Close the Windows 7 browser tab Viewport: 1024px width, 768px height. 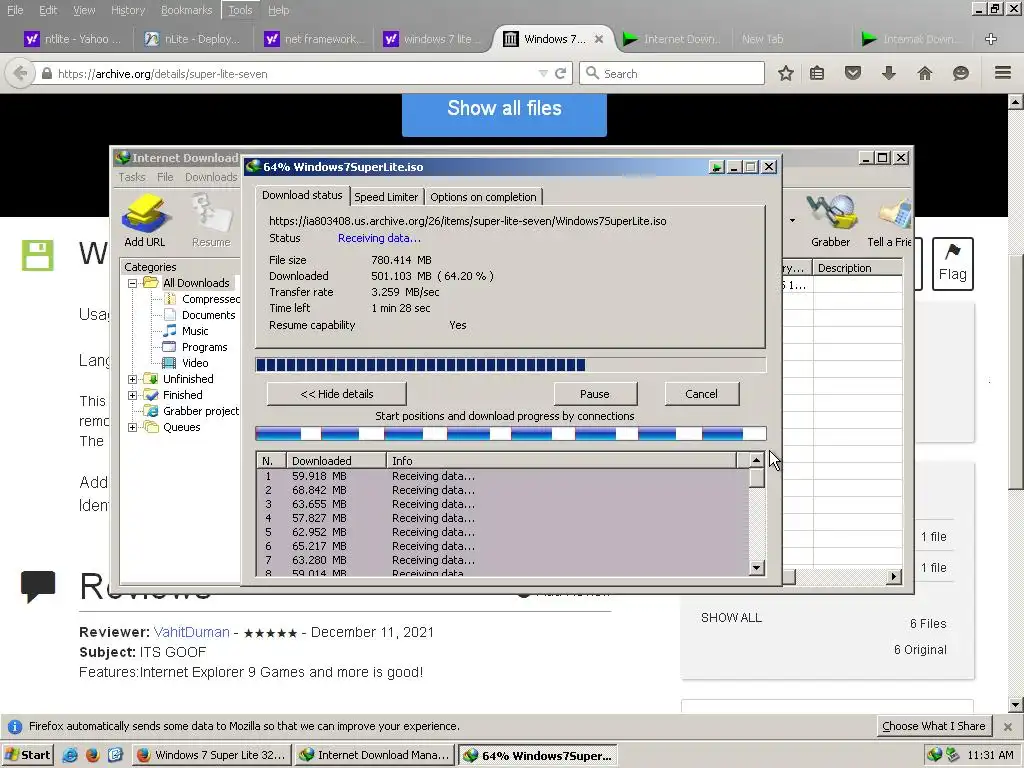point(599,39)
